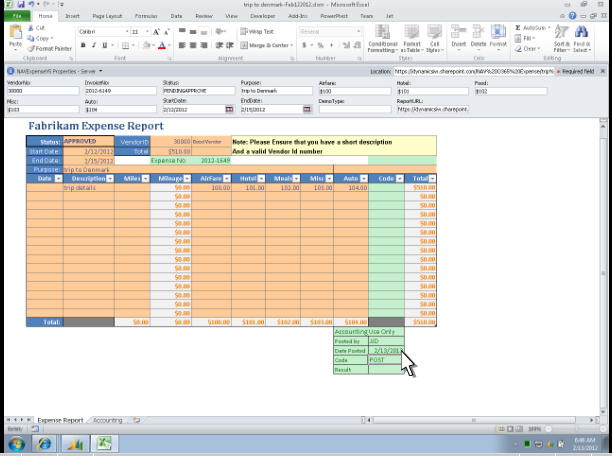Screen dimensions: 612x456
Task: Open Internet Explorer from taskbar
Action: pyautogui.click(x=44, y=444)
